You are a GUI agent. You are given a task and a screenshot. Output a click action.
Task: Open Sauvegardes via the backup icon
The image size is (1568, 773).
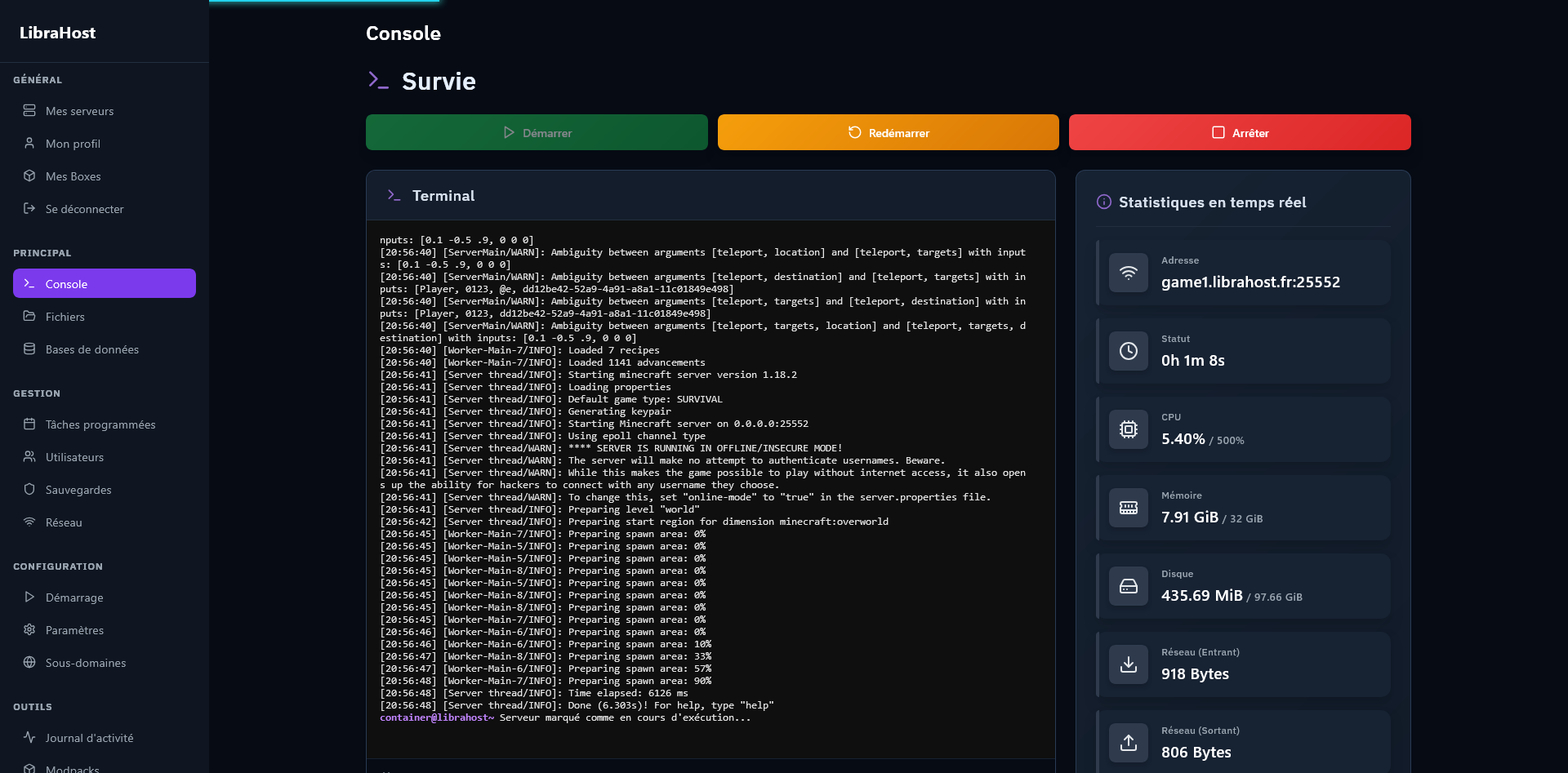click(x=29, y=489)
